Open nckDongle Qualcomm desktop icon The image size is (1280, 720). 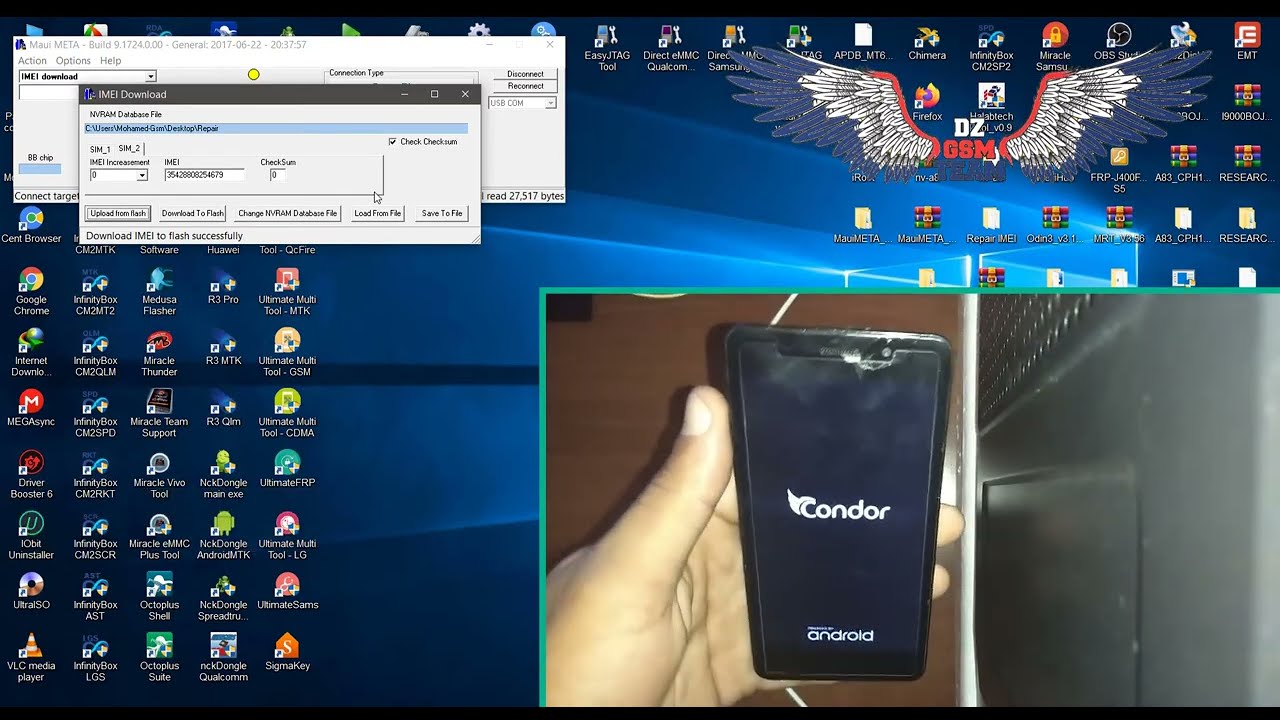coord(223,658)
